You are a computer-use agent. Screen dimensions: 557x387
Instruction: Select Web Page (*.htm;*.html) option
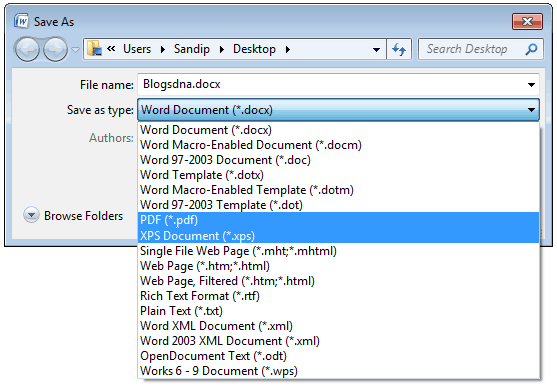coord(338,266)
